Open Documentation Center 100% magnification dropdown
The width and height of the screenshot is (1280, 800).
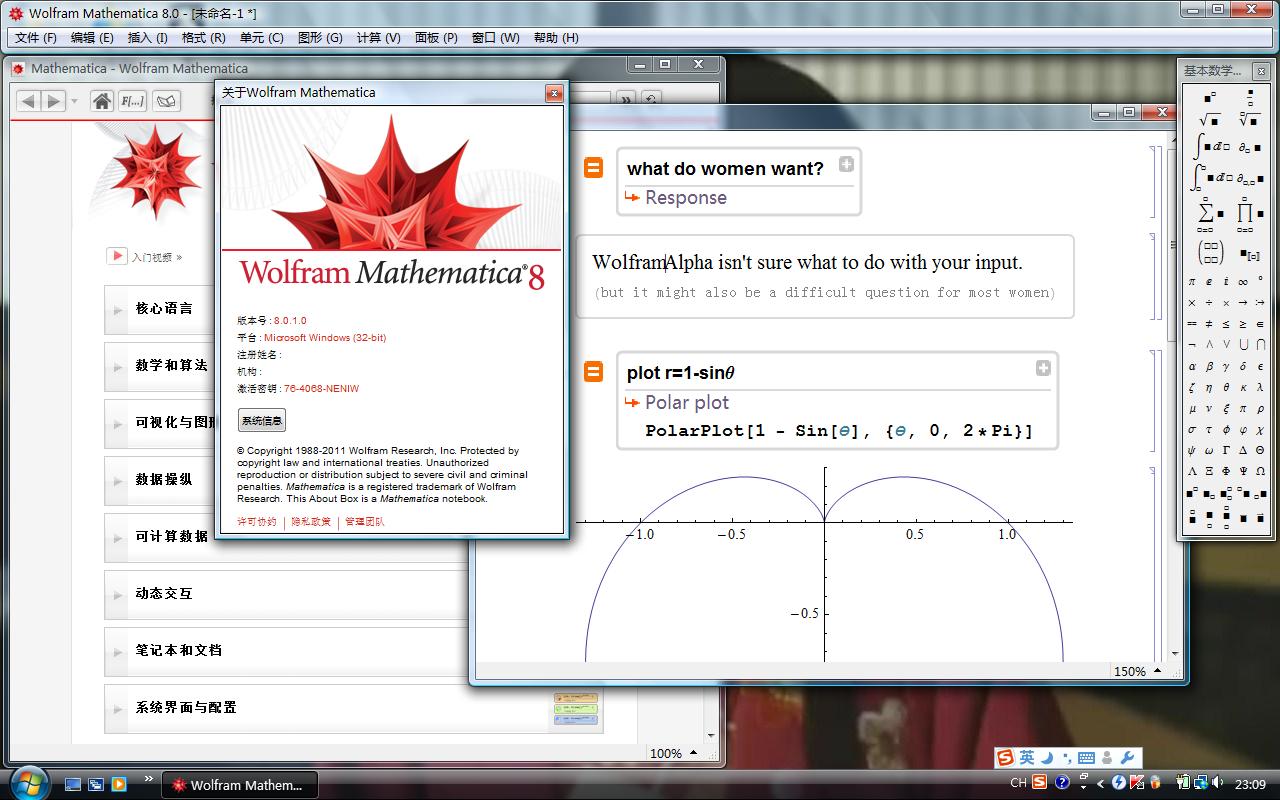point(673,753)
